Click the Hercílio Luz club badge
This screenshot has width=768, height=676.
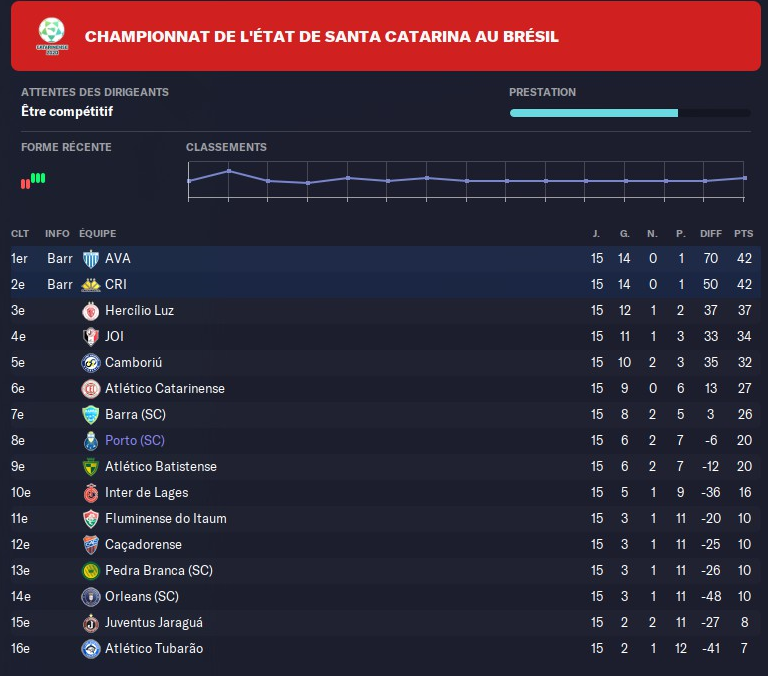pyautogui.click(x=90, y=311)
